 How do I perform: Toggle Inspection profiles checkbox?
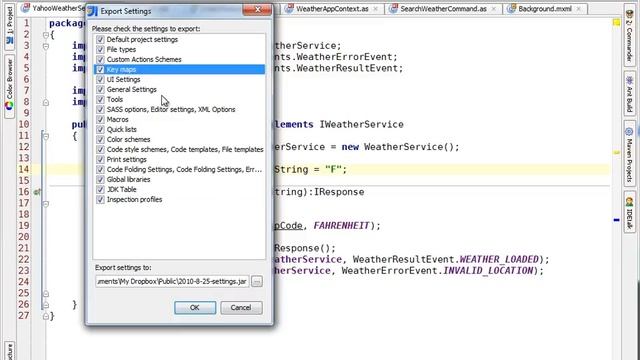click(100, 200)
